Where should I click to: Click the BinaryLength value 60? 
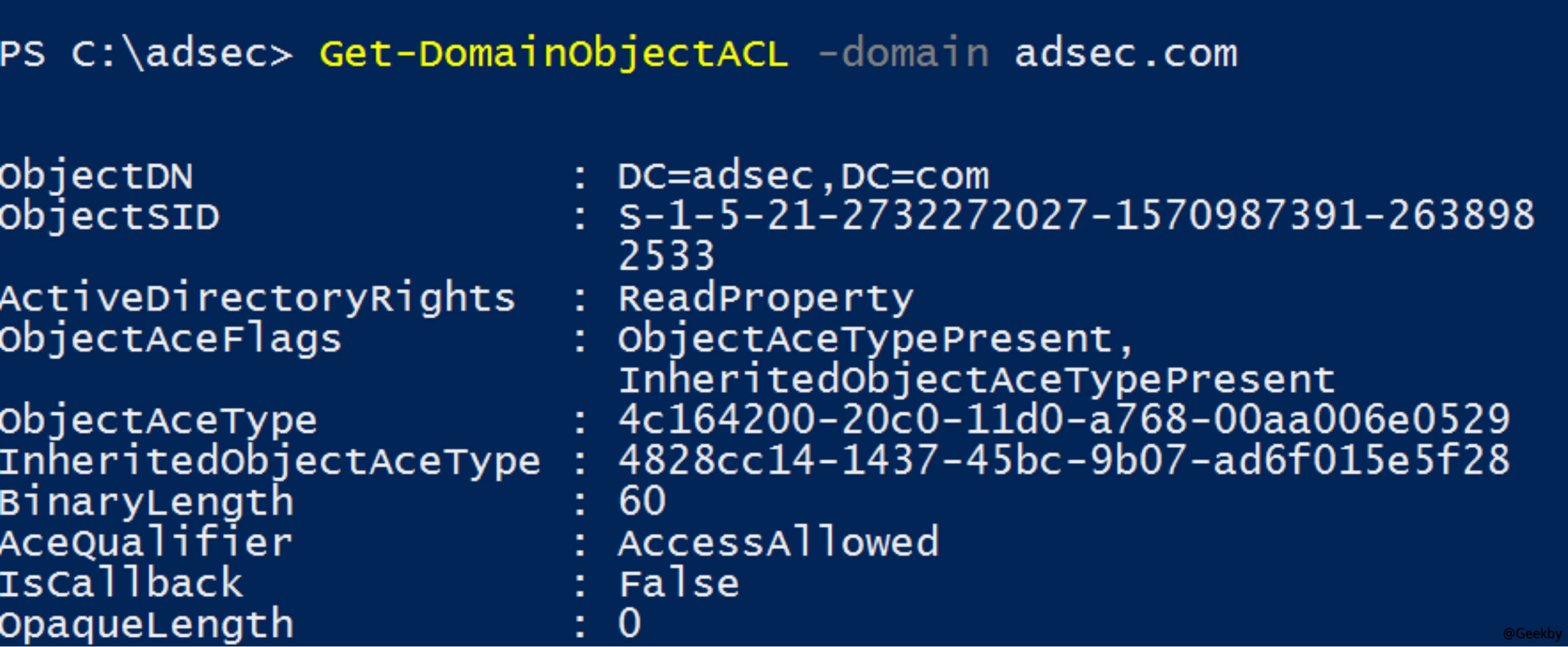(641, 501)
